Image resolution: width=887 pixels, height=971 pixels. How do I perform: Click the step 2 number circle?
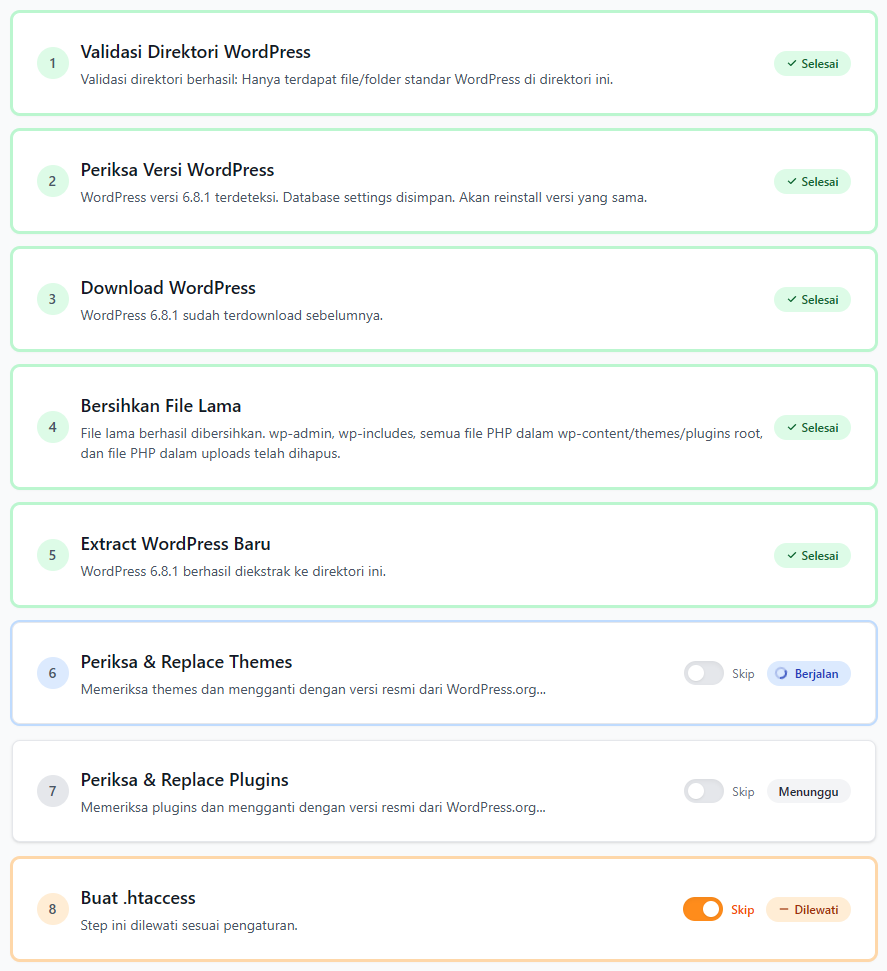coord(53,181)
